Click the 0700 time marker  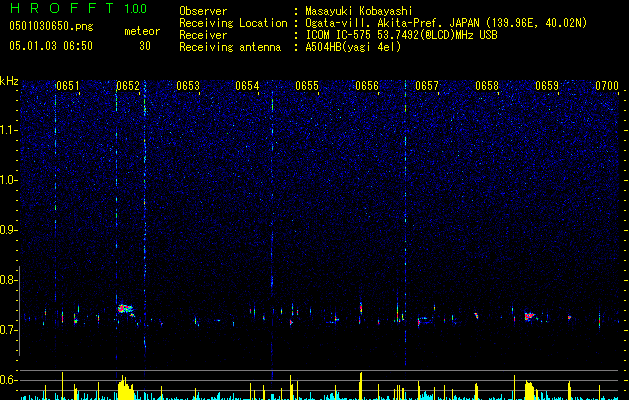click(x=607, y=86)
